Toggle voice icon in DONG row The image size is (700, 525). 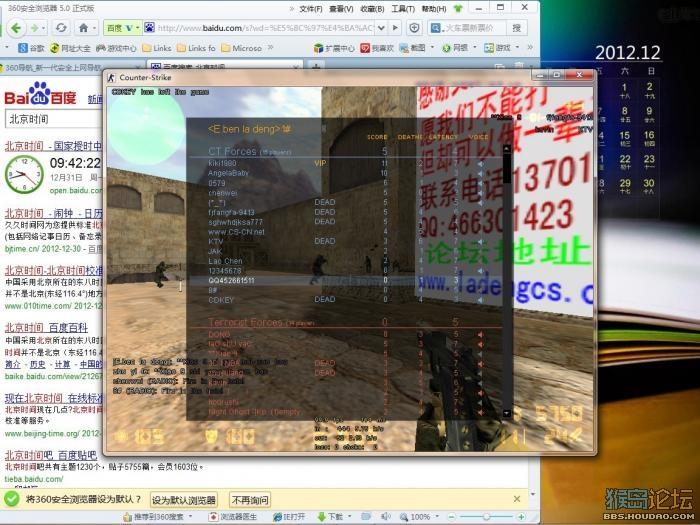[480, 334]
